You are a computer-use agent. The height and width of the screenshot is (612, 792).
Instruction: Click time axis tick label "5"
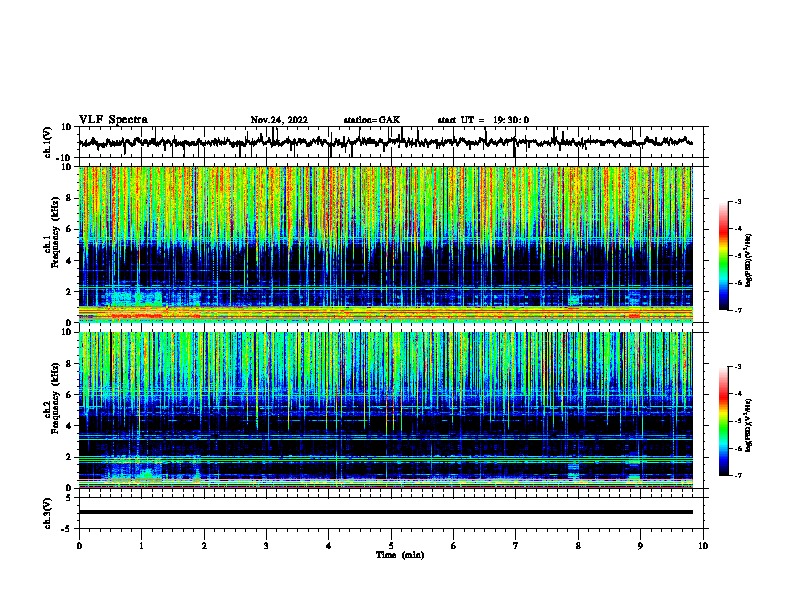391,545
